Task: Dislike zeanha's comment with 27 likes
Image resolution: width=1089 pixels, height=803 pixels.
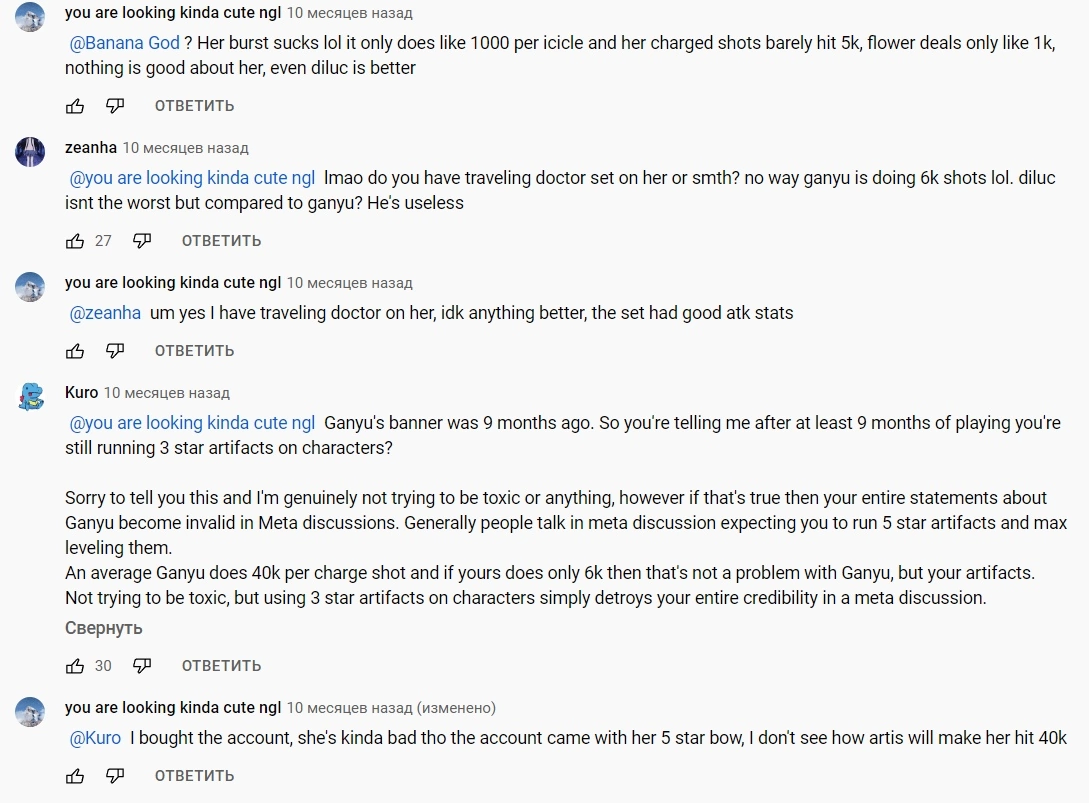Action: click(142, 241)
